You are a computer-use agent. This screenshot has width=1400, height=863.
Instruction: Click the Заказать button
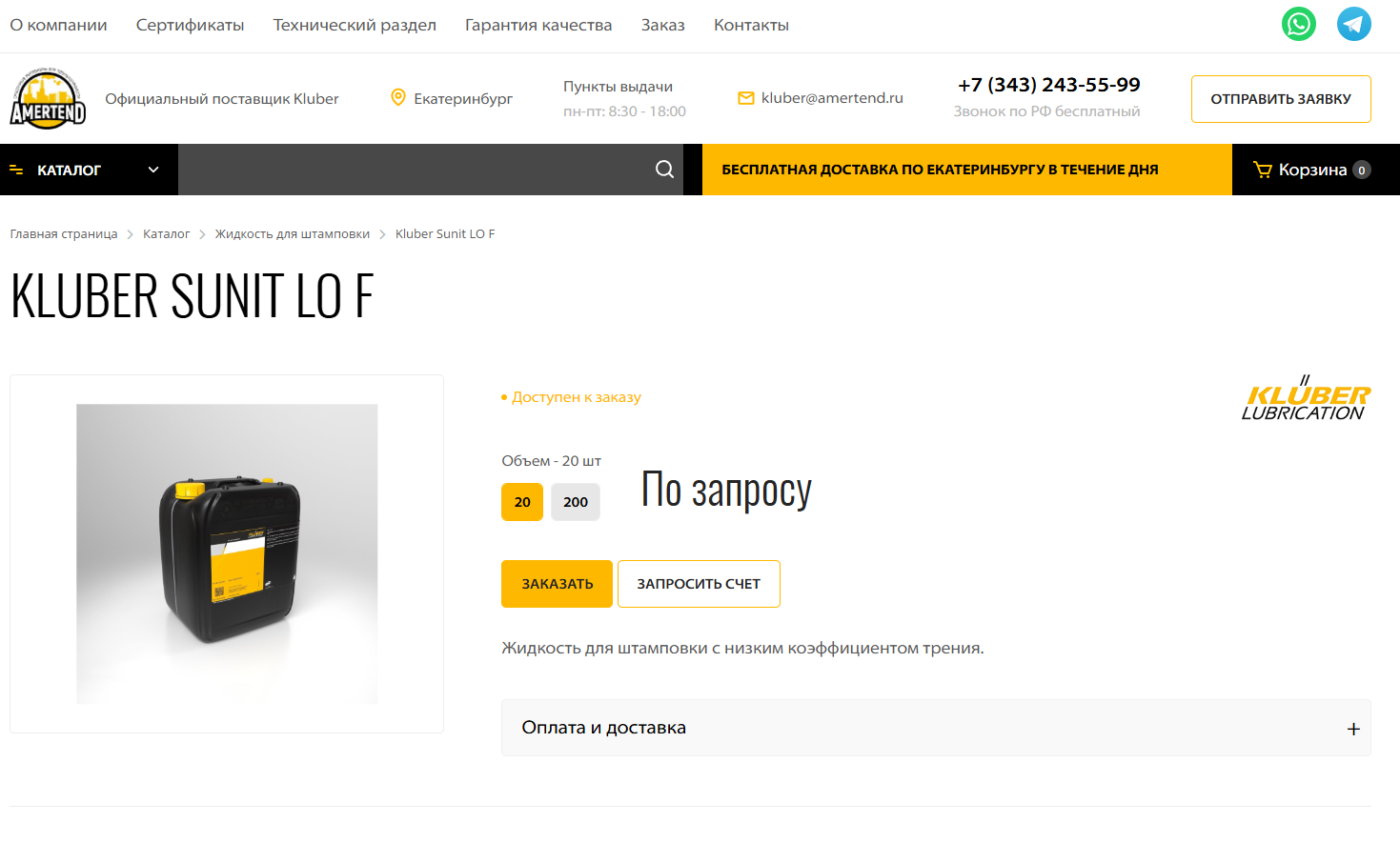(557, 584)
